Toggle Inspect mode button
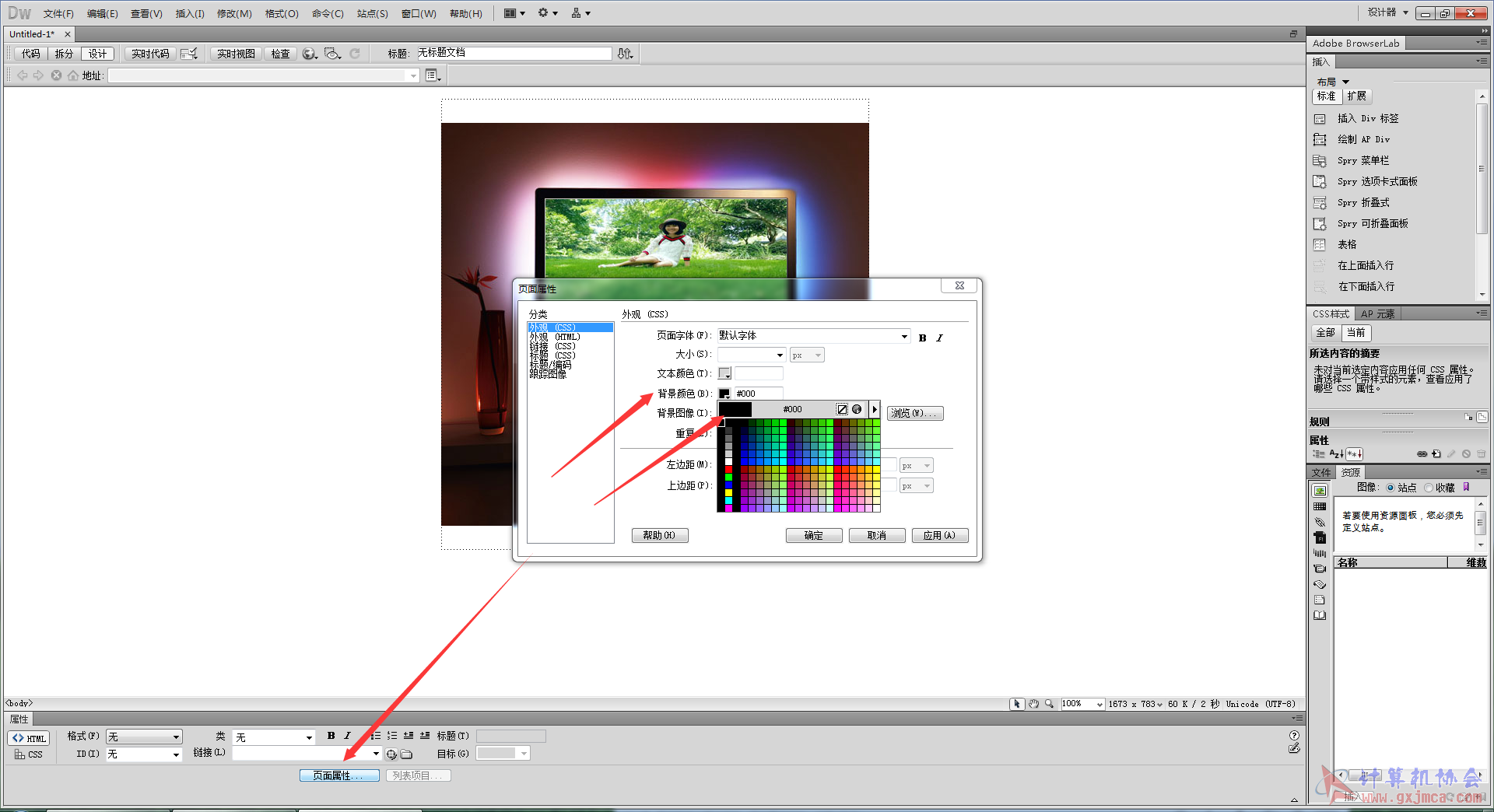The width and height of the screenshot is (1494, 812). click(x=280, y=54)
